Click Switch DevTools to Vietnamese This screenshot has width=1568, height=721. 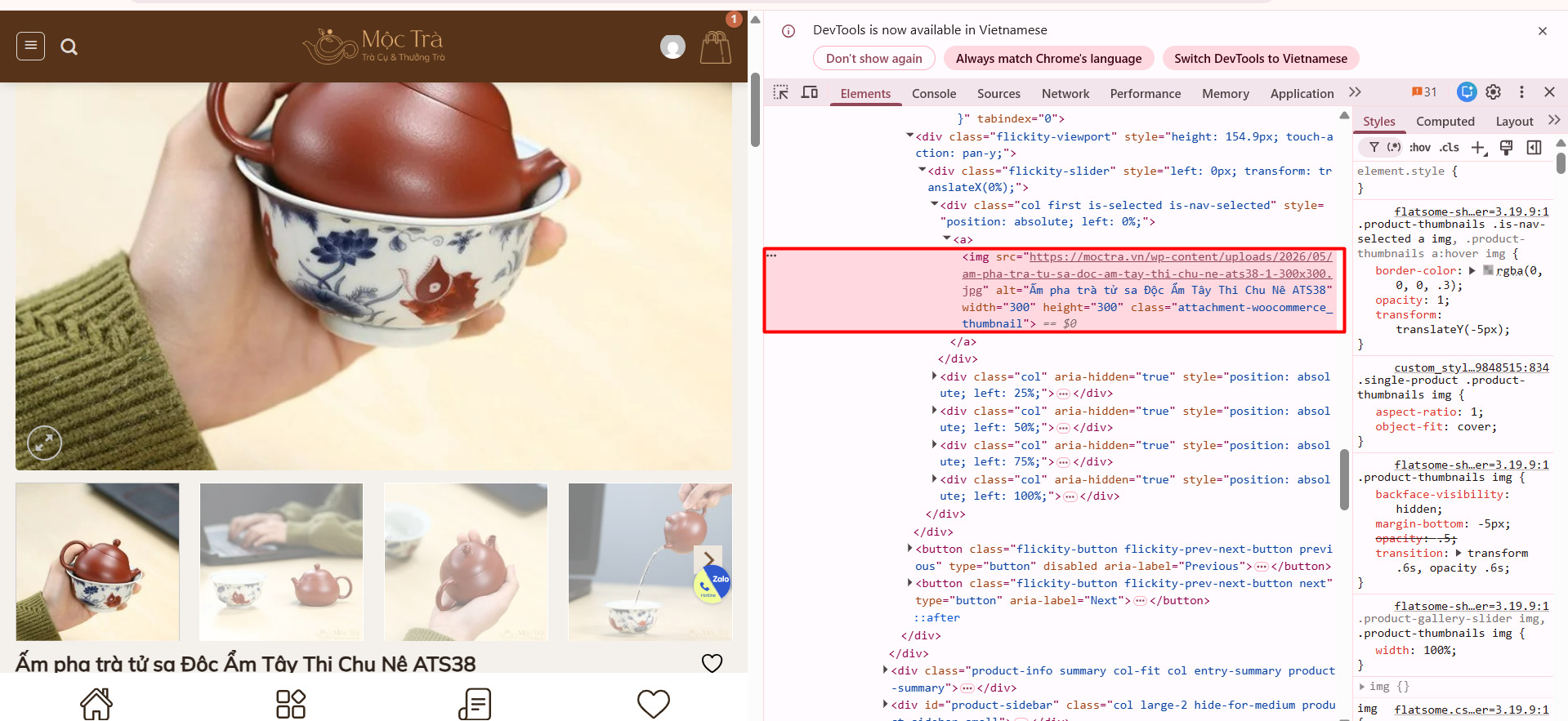click(1260, 59)
